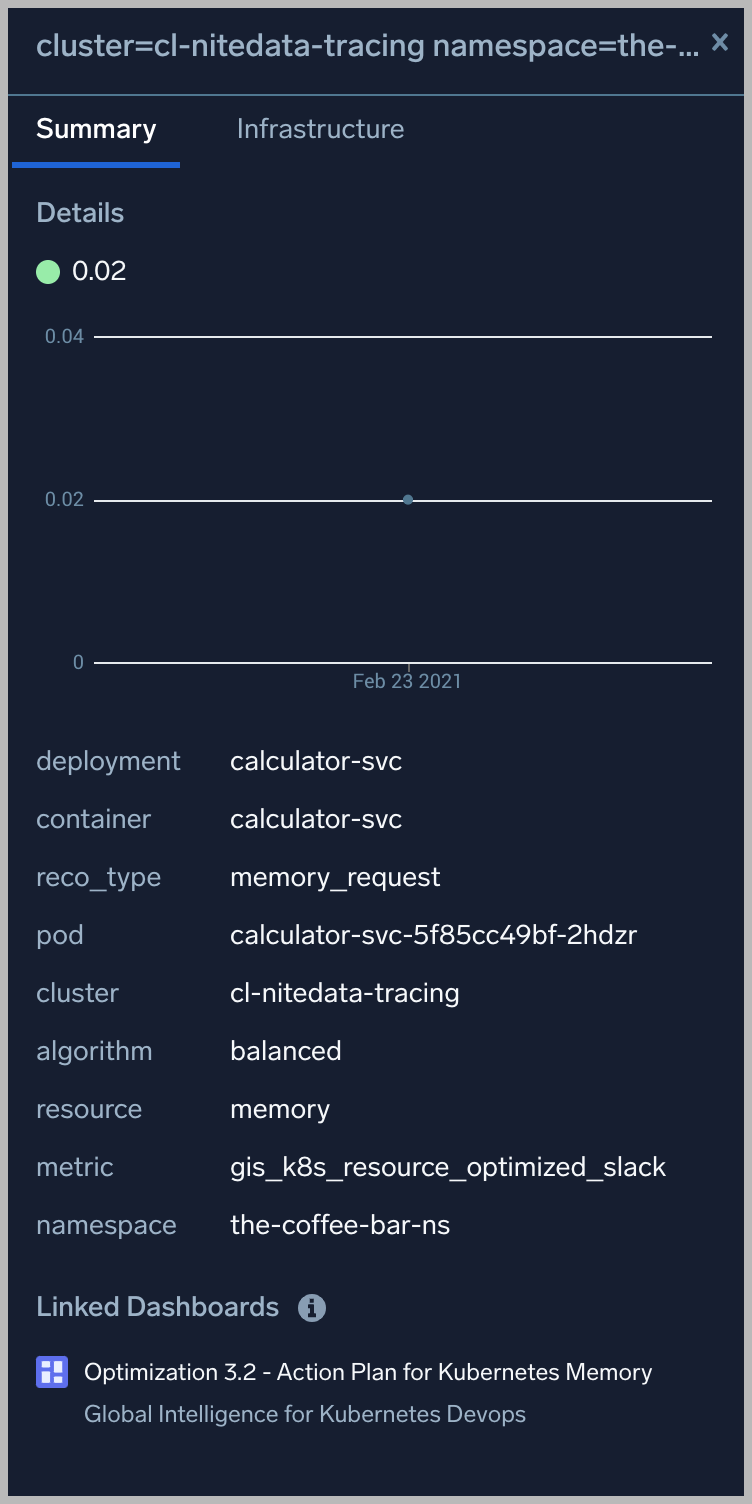Click the calculator-svc deployment value
752x1504 pixels.
[316, 761]
